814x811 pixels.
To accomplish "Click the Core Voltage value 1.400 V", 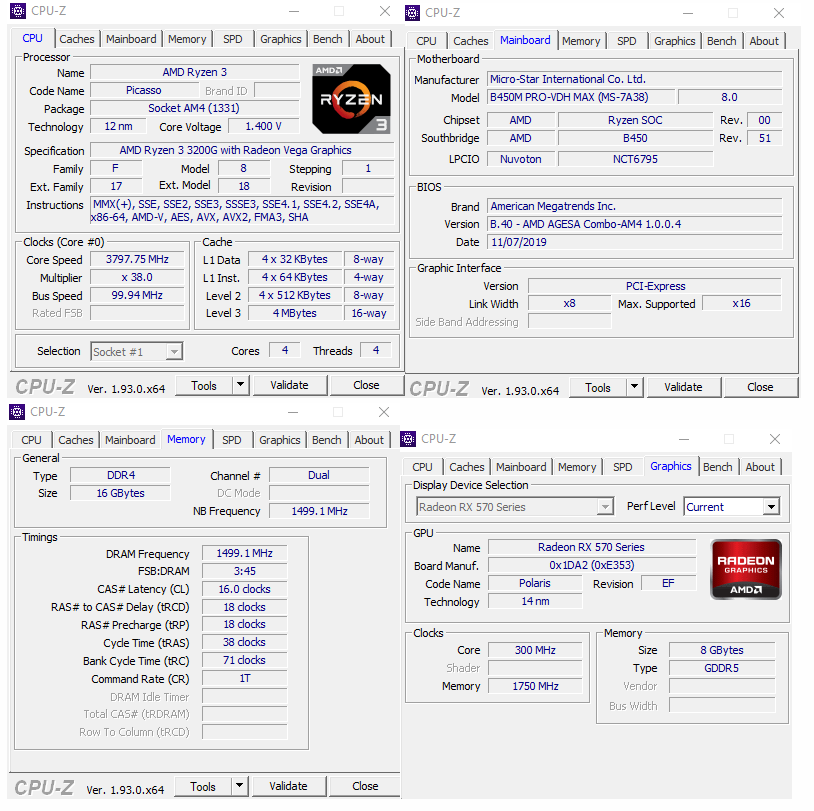I will click(264, 126).
